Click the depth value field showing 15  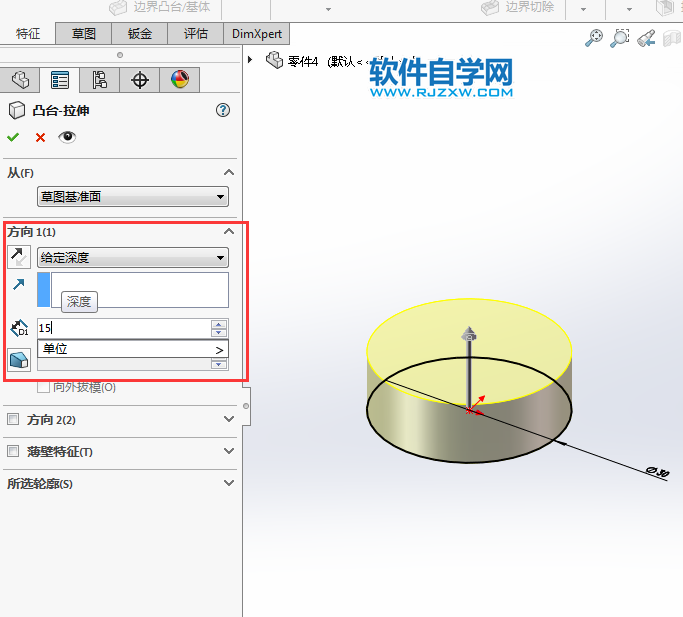click(124, 328)
